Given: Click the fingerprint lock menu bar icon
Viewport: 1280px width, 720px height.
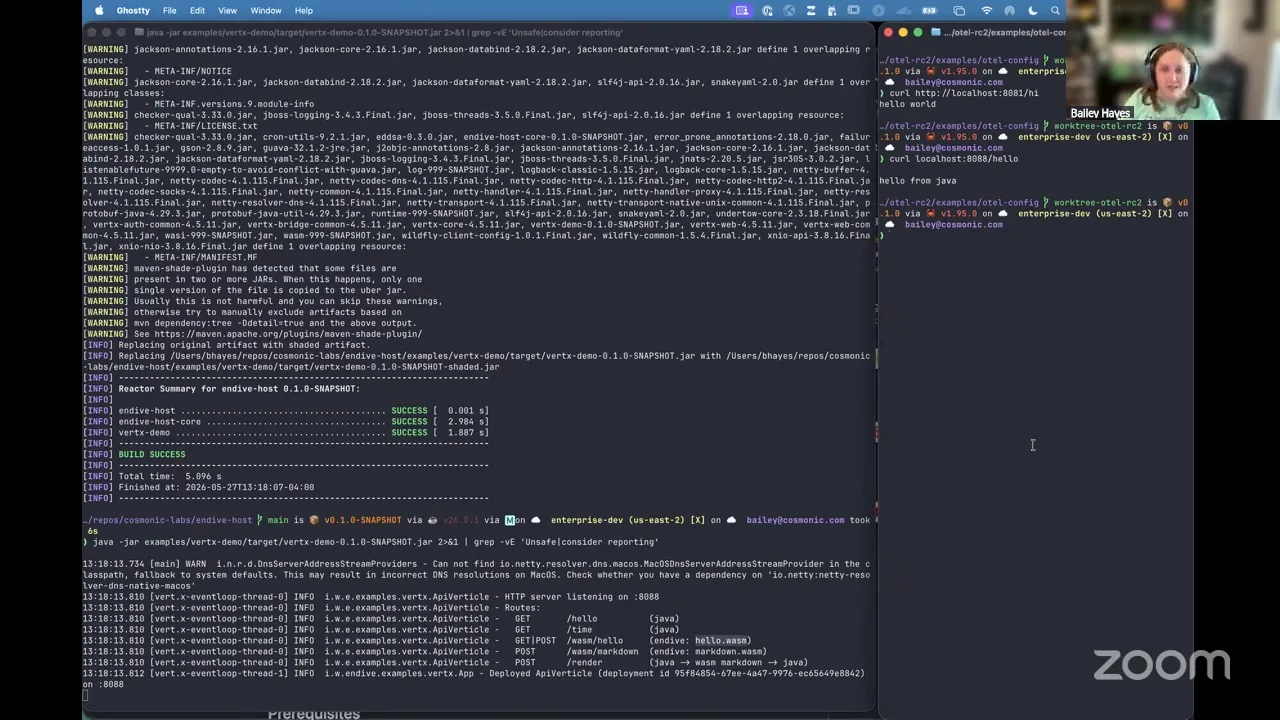Looking at the screenshot, I should tap(767, 10).
